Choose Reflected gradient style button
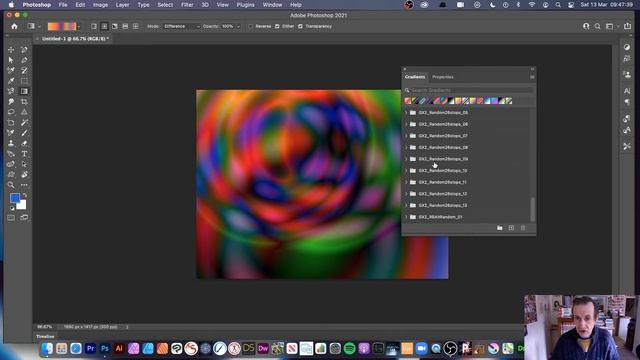Image resolution: width=640 pixels, height=360 pixels. point(125,26)
